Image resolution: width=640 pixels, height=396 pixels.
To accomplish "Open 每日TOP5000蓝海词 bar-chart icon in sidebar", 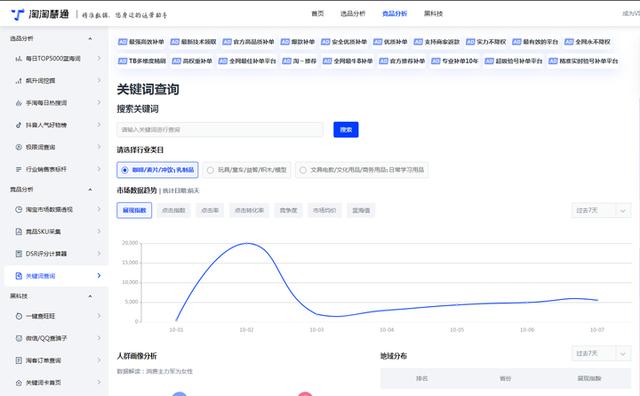I will point(18,59).
